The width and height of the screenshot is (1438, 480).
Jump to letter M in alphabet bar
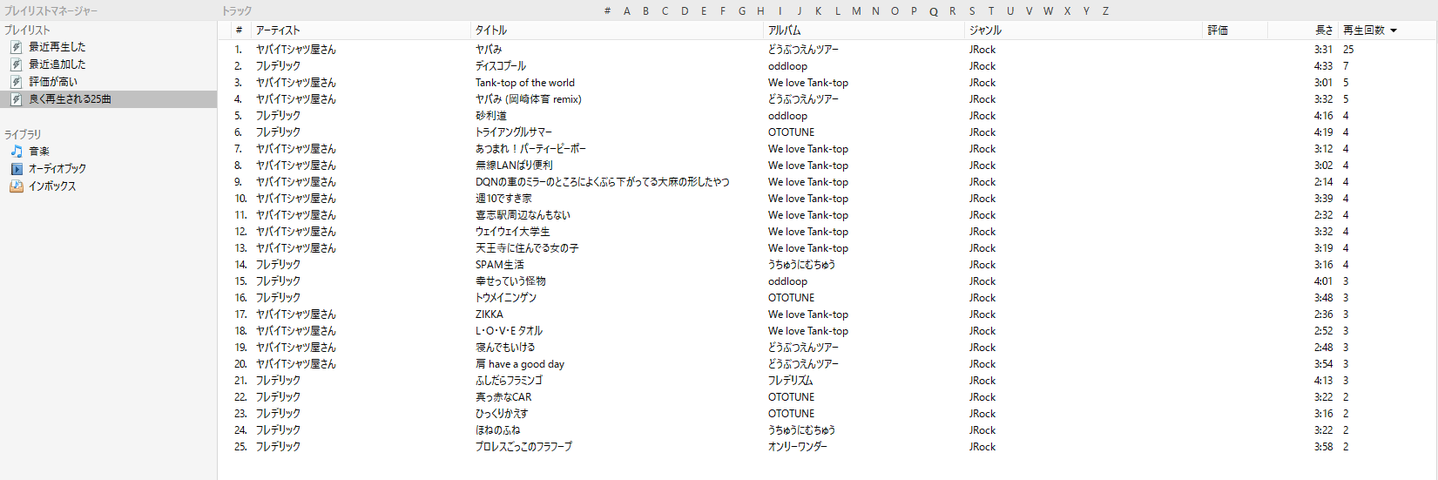coord(856,11)
